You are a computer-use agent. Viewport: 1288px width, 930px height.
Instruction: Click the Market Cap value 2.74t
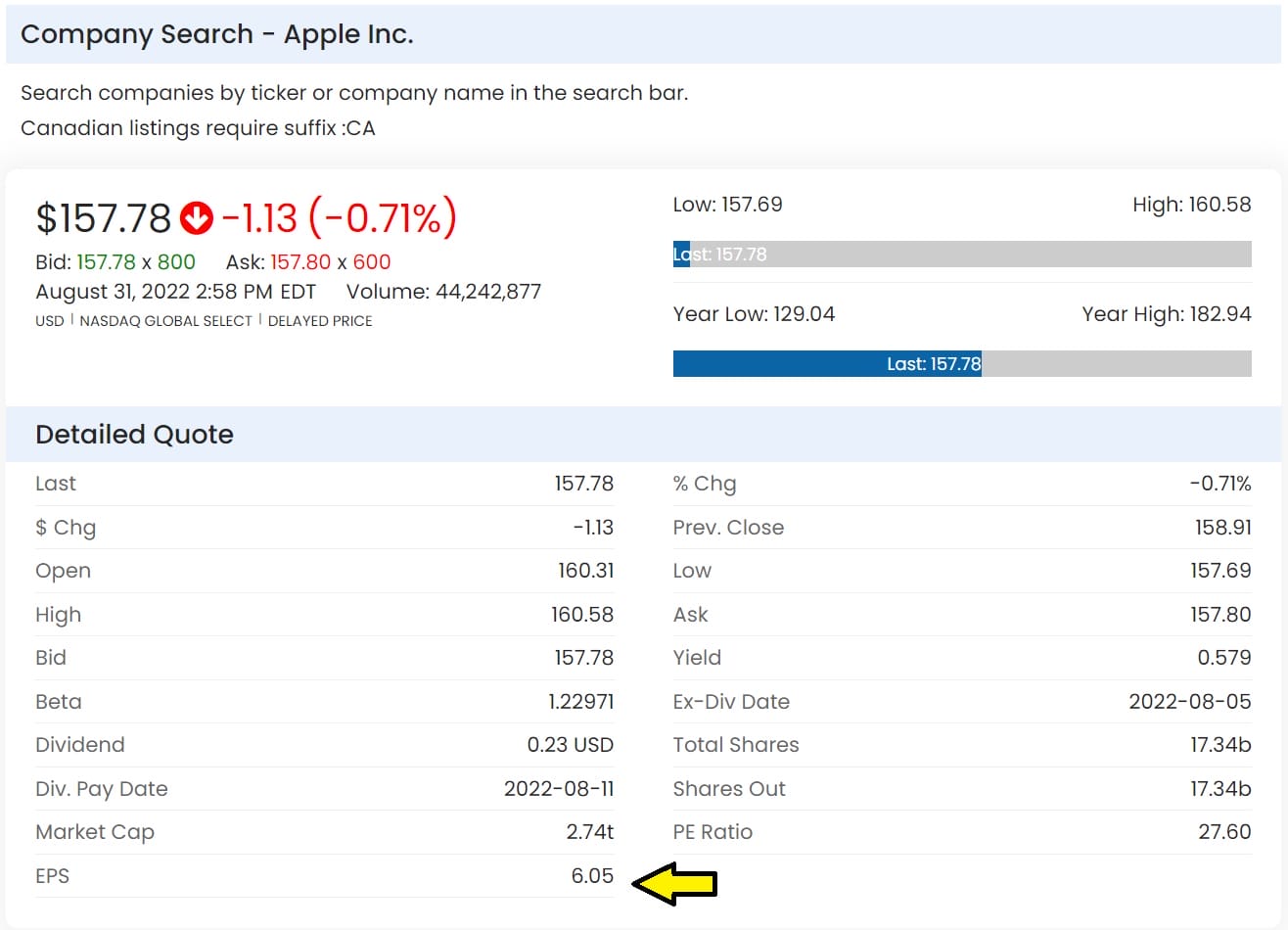(589, 832)
